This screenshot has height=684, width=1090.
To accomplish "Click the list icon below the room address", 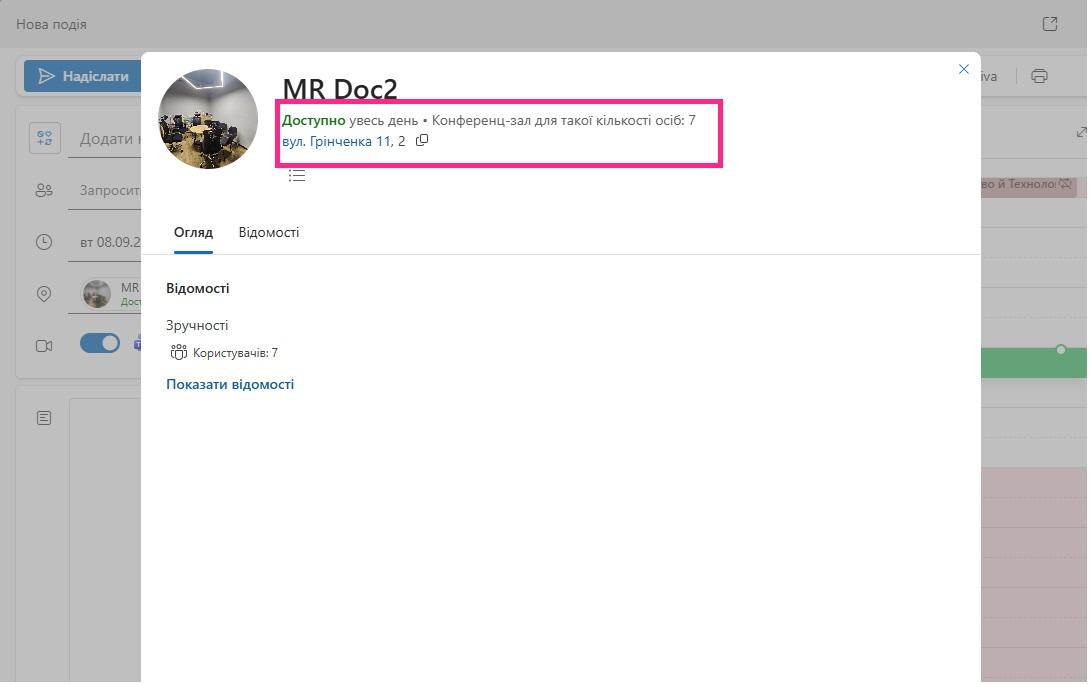I will point(297,176).
